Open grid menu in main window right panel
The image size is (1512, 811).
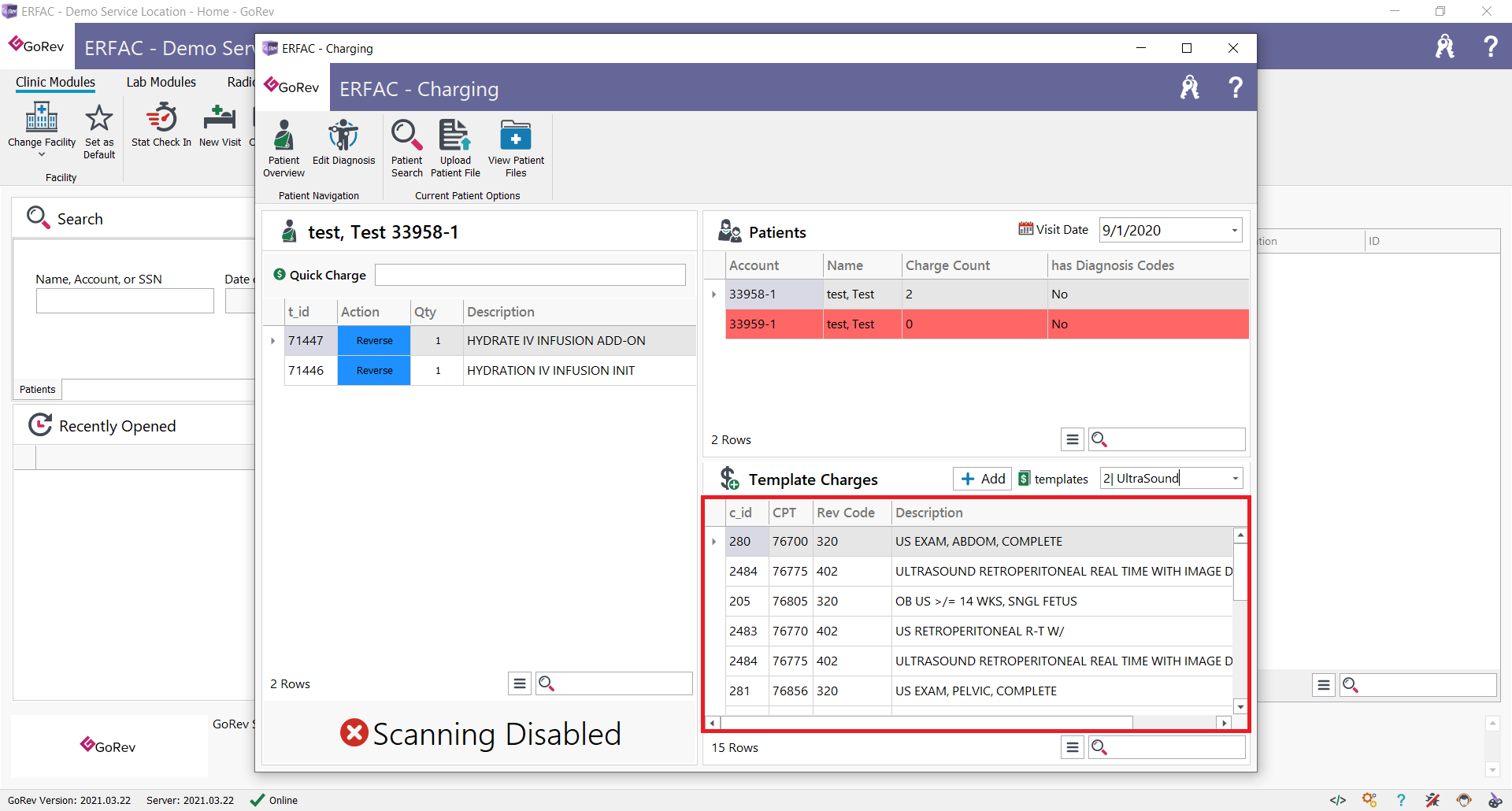[1324, 685]
